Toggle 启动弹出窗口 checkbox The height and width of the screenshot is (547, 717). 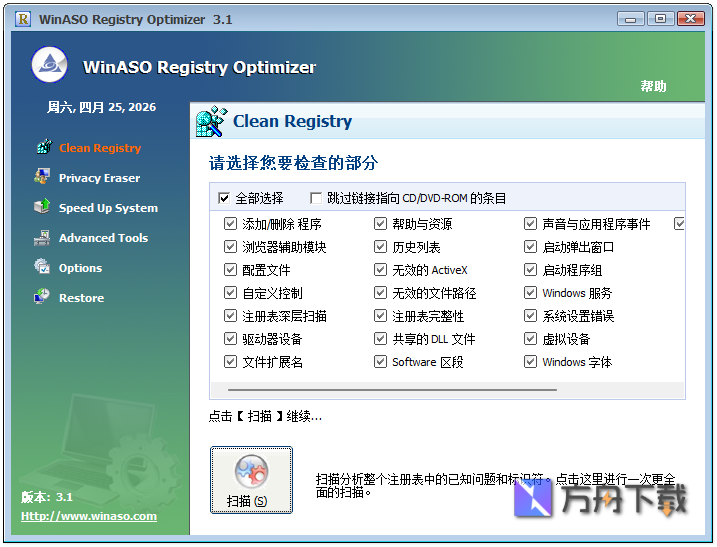click(530, 247)
